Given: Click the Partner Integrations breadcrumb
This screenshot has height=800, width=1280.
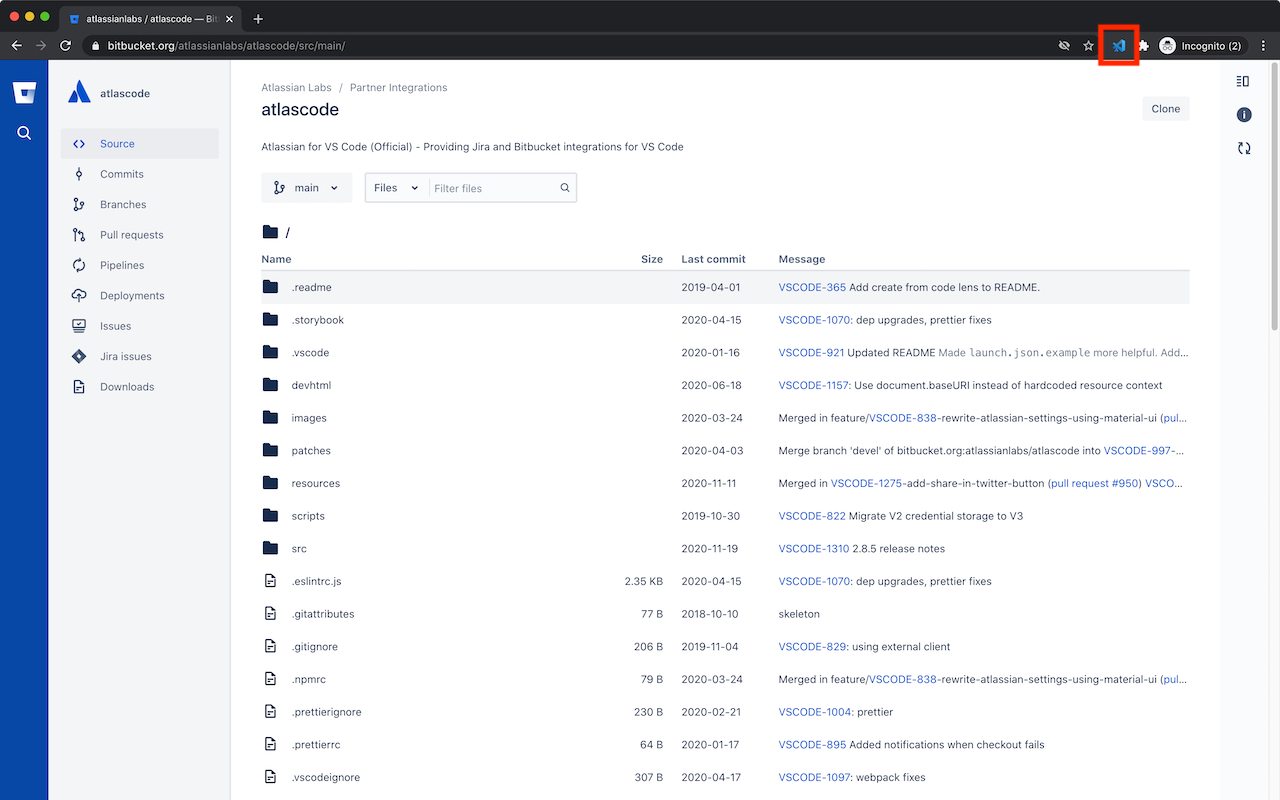Looking at the screenshot, I should point(398,88).
